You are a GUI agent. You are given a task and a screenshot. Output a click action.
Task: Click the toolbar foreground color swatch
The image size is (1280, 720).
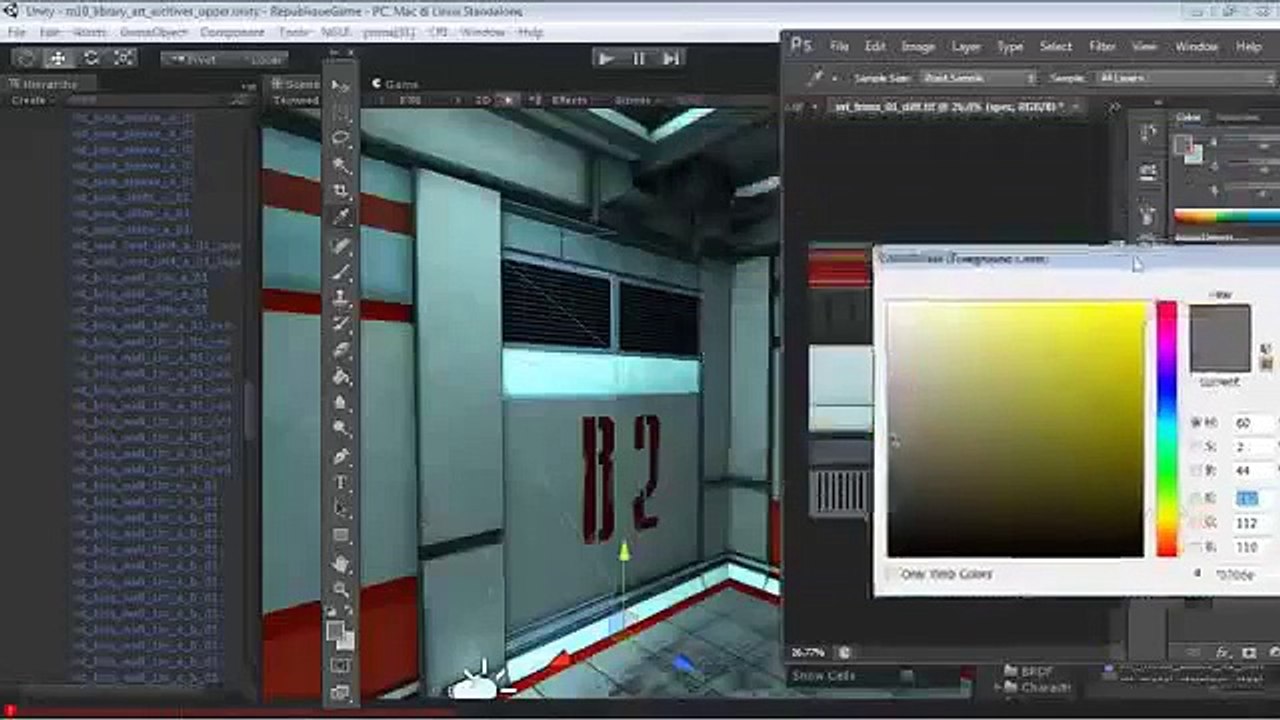click(x=336, y=629)
